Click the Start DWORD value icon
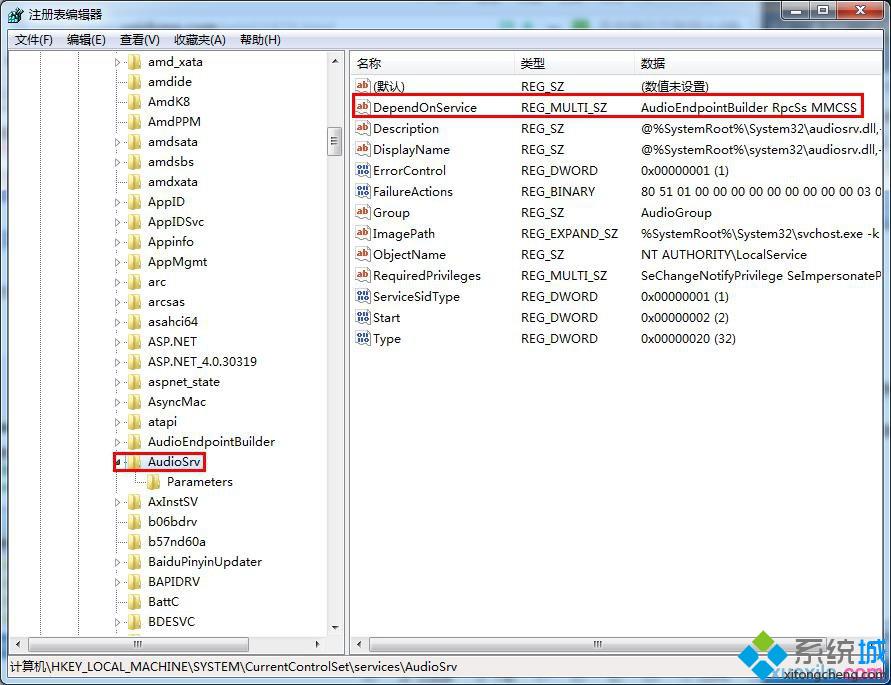This screenshot has width=891, height=685. 363,317
